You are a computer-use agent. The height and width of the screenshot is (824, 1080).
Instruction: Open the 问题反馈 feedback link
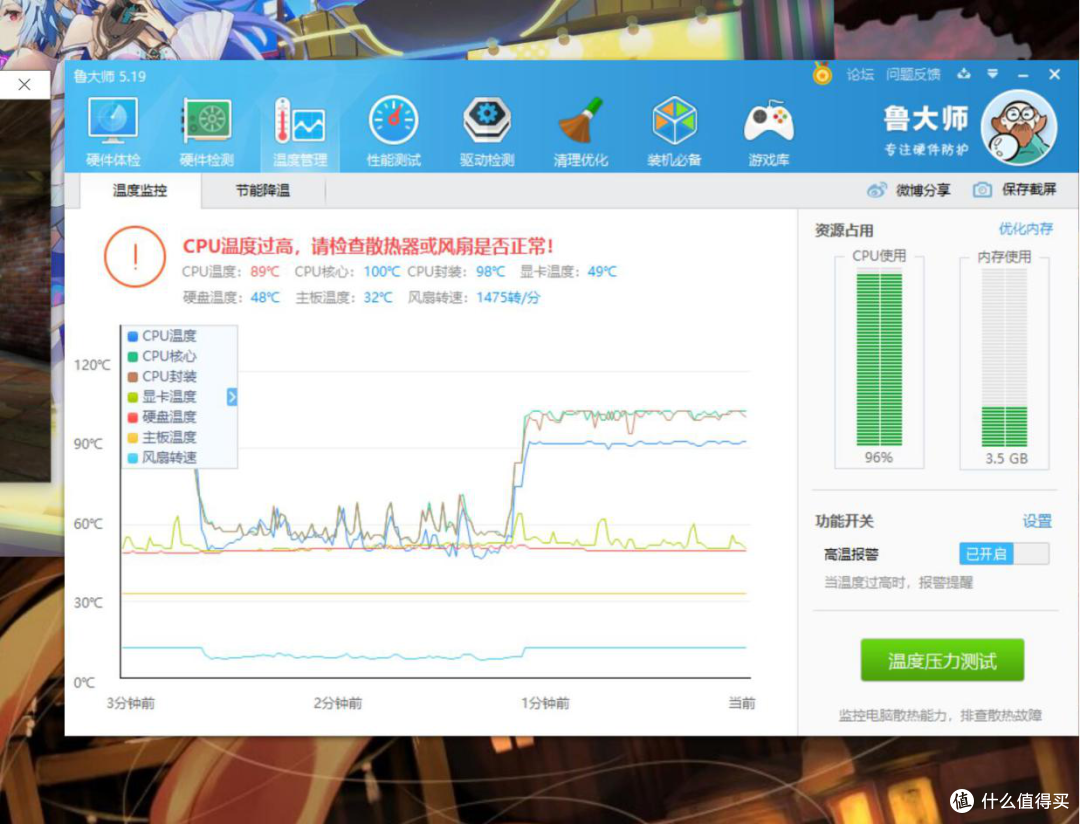pos(913,74)
